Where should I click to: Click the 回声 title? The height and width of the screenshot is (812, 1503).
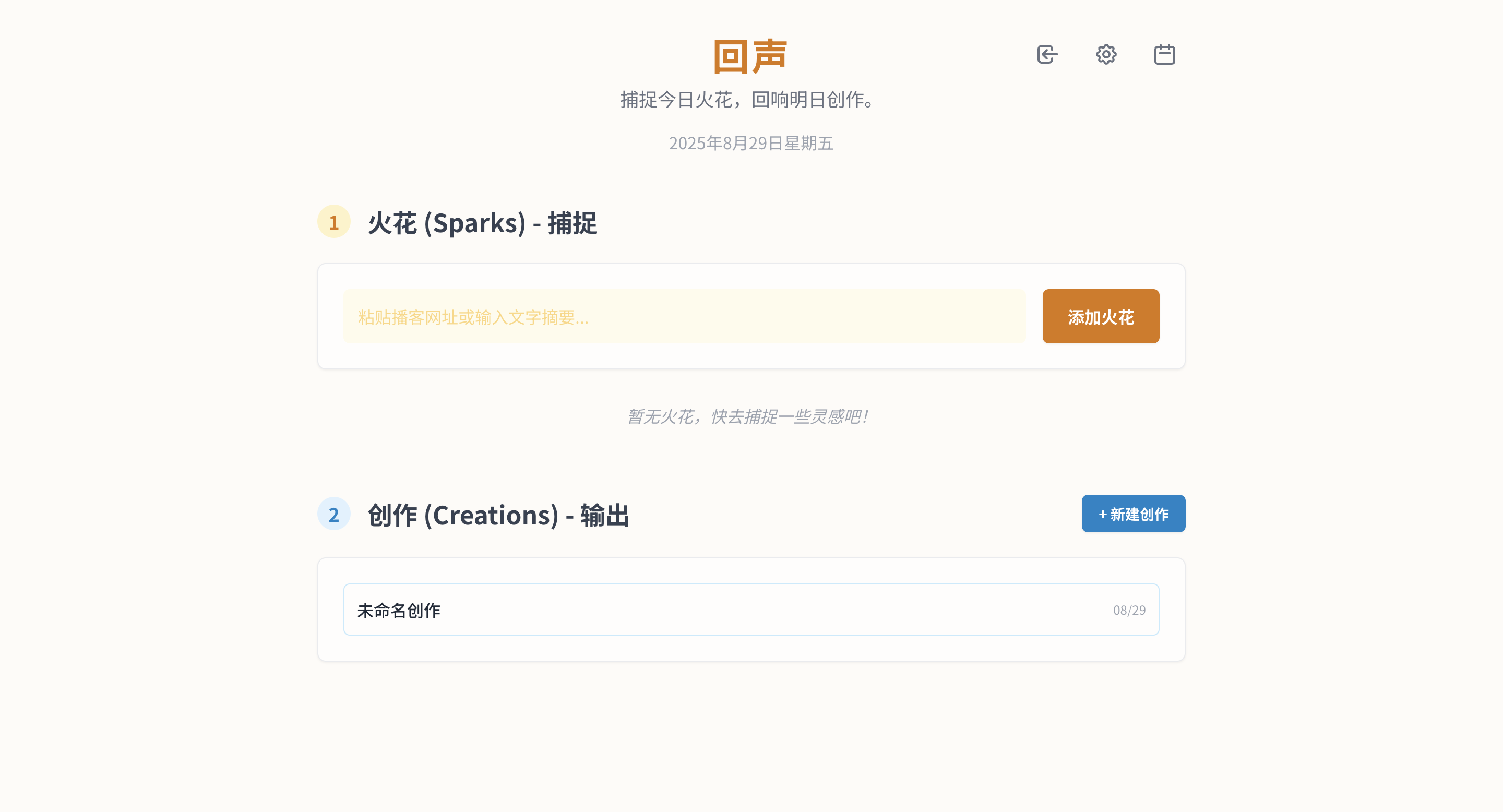[x=751, y=56]
